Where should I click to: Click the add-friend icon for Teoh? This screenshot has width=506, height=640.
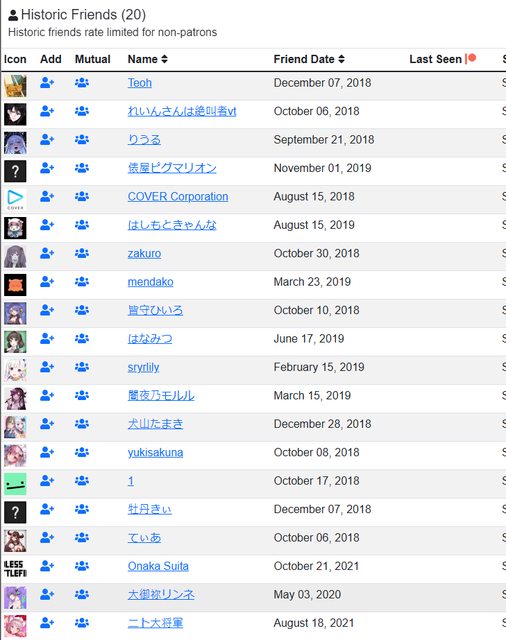(x=47, y=83)
